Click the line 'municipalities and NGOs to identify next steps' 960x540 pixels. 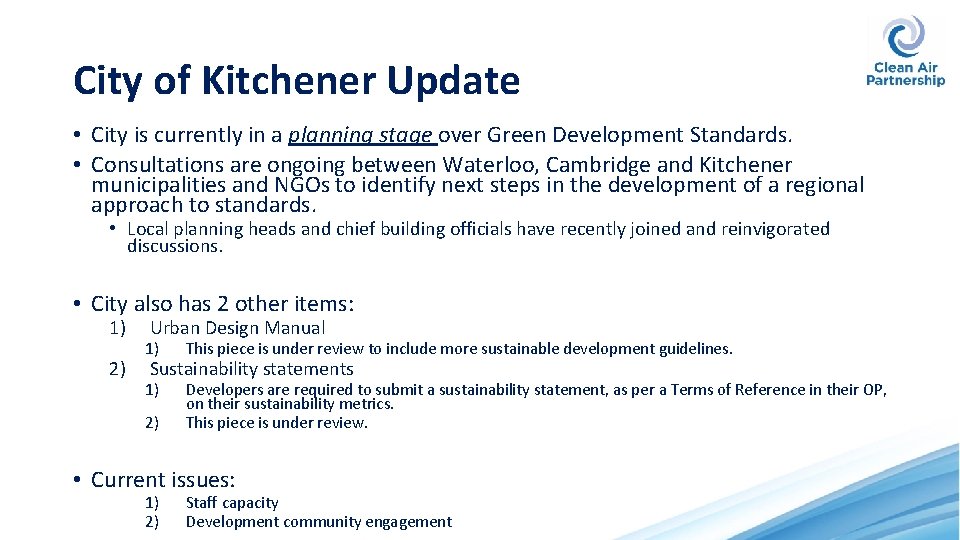pos(477,184)
